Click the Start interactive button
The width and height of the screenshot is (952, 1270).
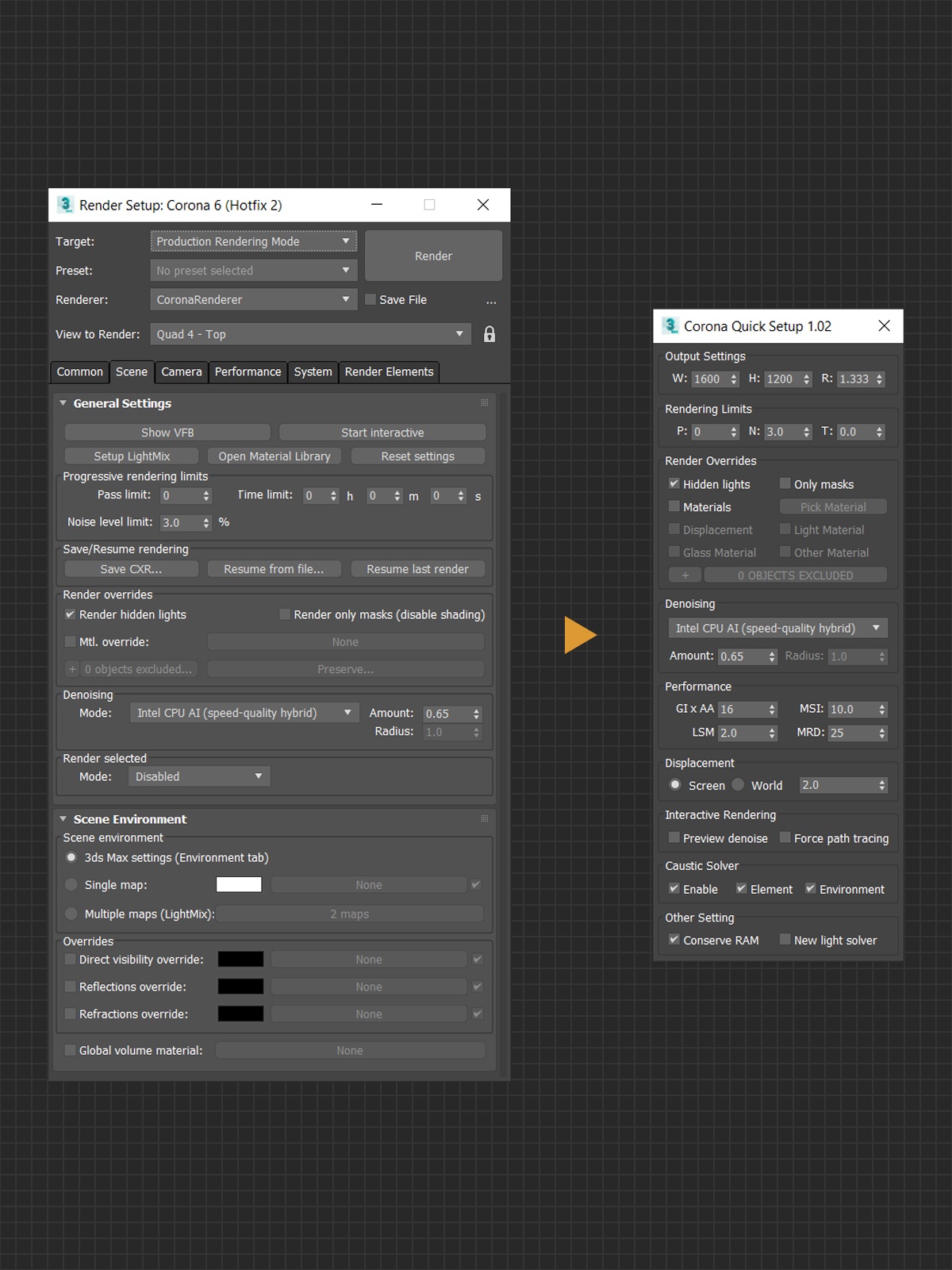[x=382, y=433]
